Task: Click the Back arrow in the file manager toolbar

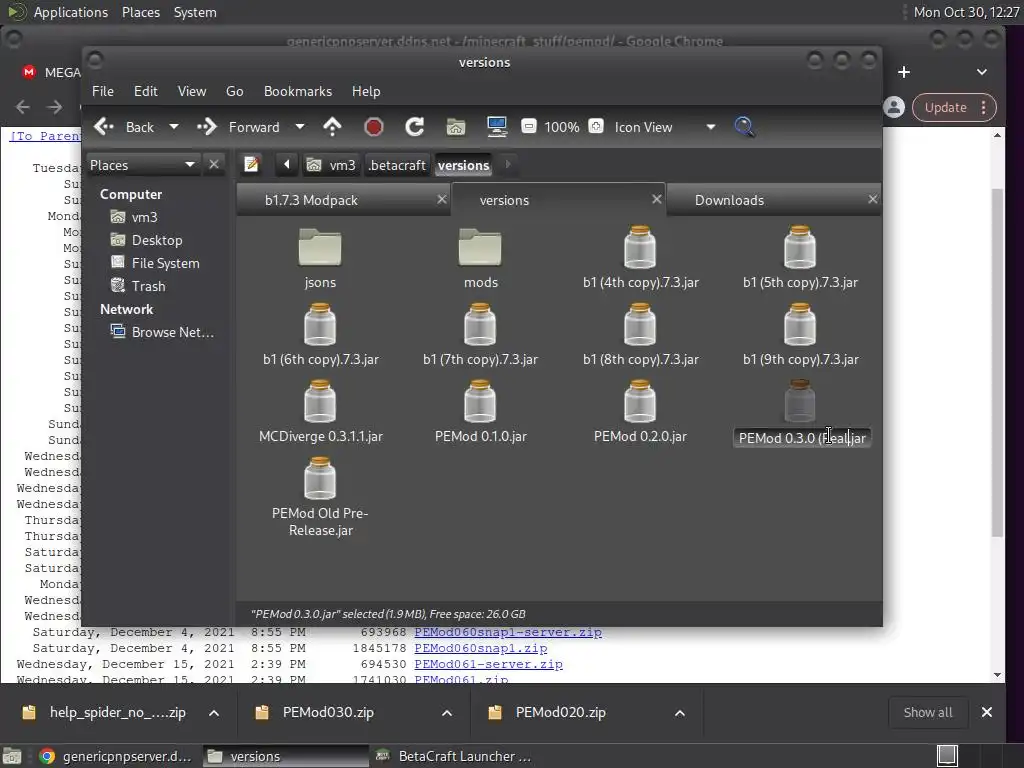Action: (x=124, y=127)
